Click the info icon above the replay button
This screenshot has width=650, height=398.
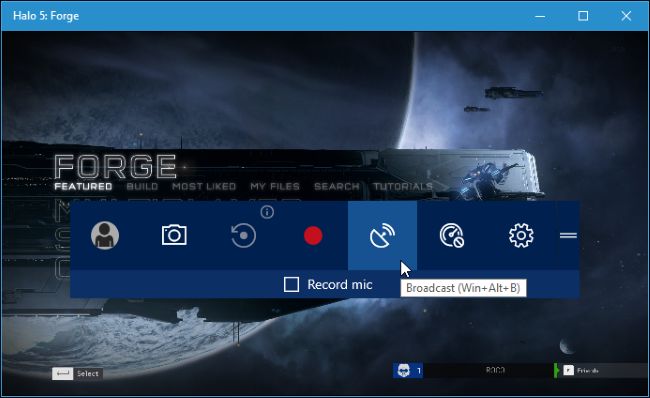click(x=267, y=212)
